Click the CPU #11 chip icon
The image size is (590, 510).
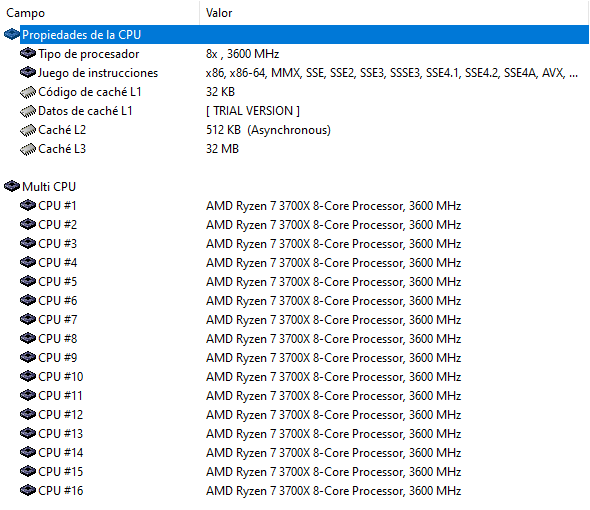(27, 395)
